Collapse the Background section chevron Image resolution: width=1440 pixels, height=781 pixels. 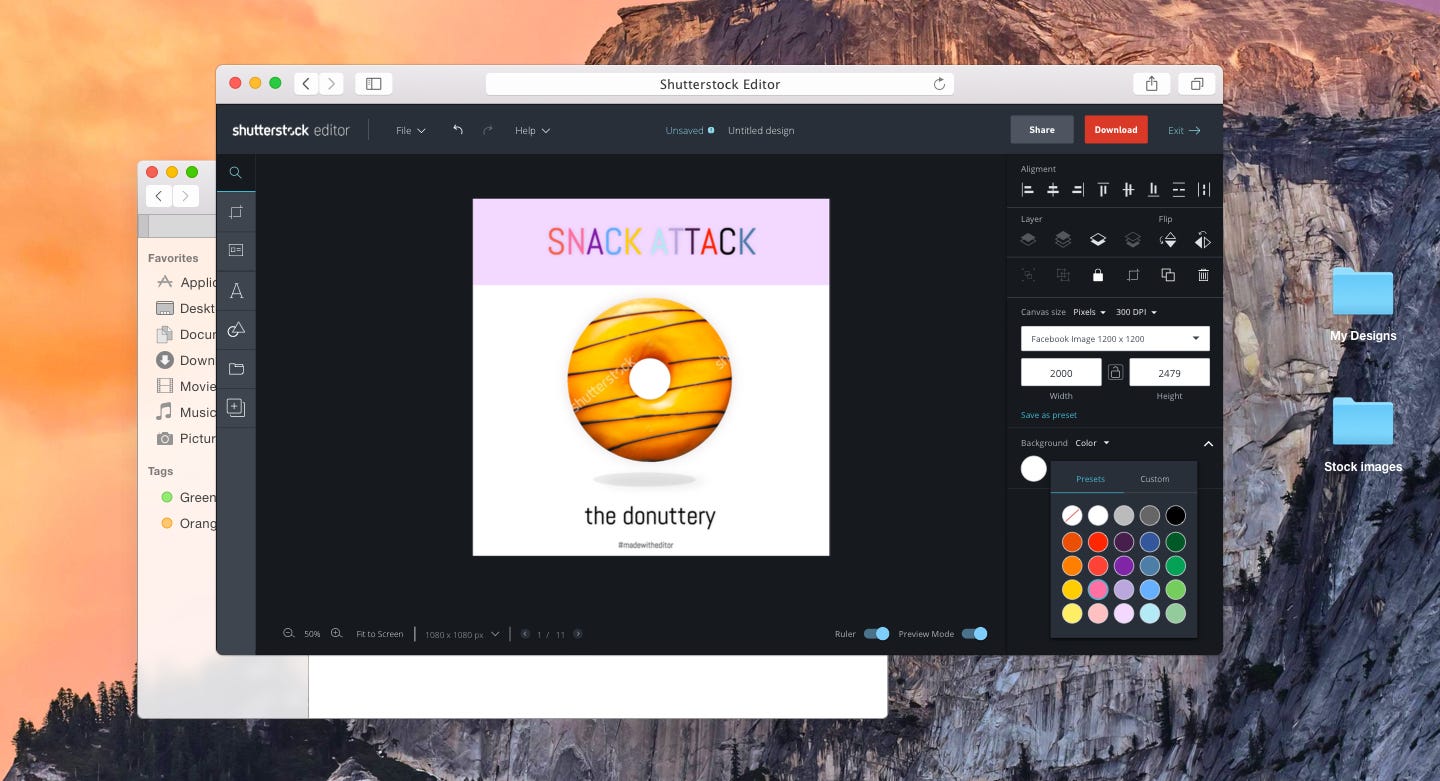1208,443
